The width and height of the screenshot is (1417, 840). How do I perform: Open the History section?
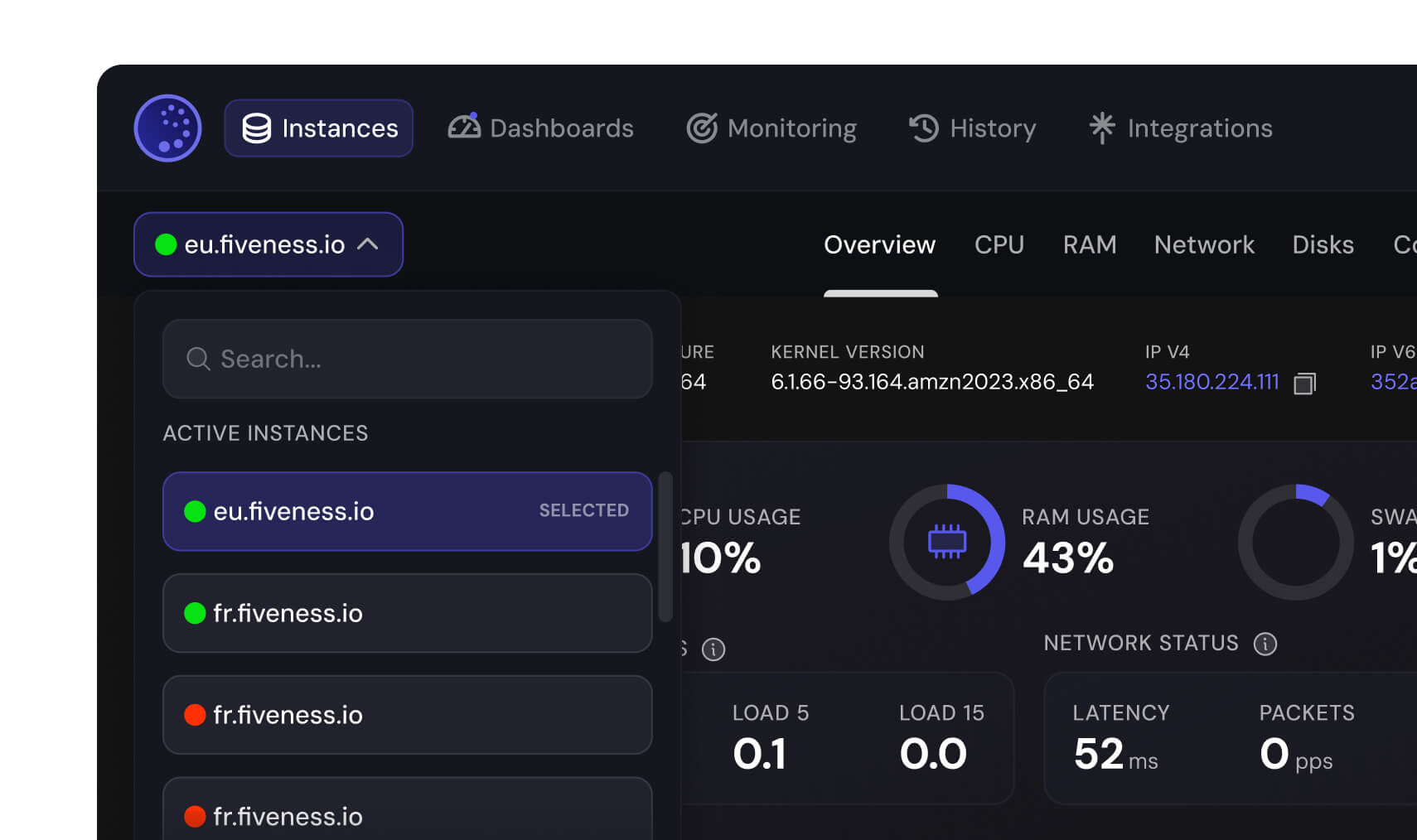pyautogui.click(x=973, y=128)
